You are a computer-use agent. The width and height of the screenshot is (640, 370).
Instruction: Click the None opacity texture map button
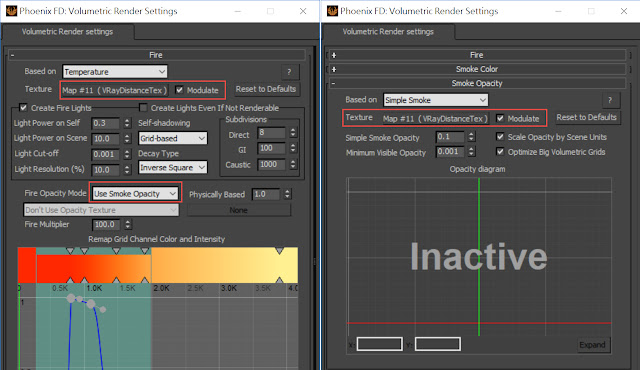(239, 210)
